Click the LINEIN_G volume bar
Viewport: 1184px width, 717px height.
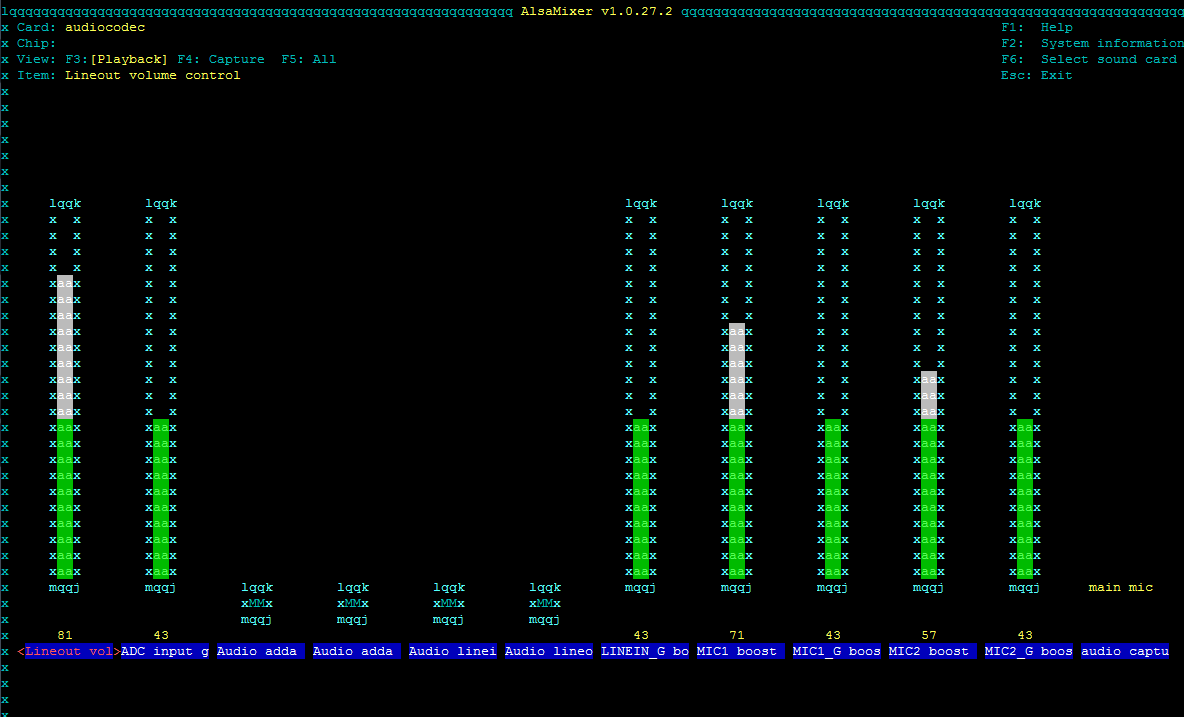pyautogui.click(x=641, y=395)
